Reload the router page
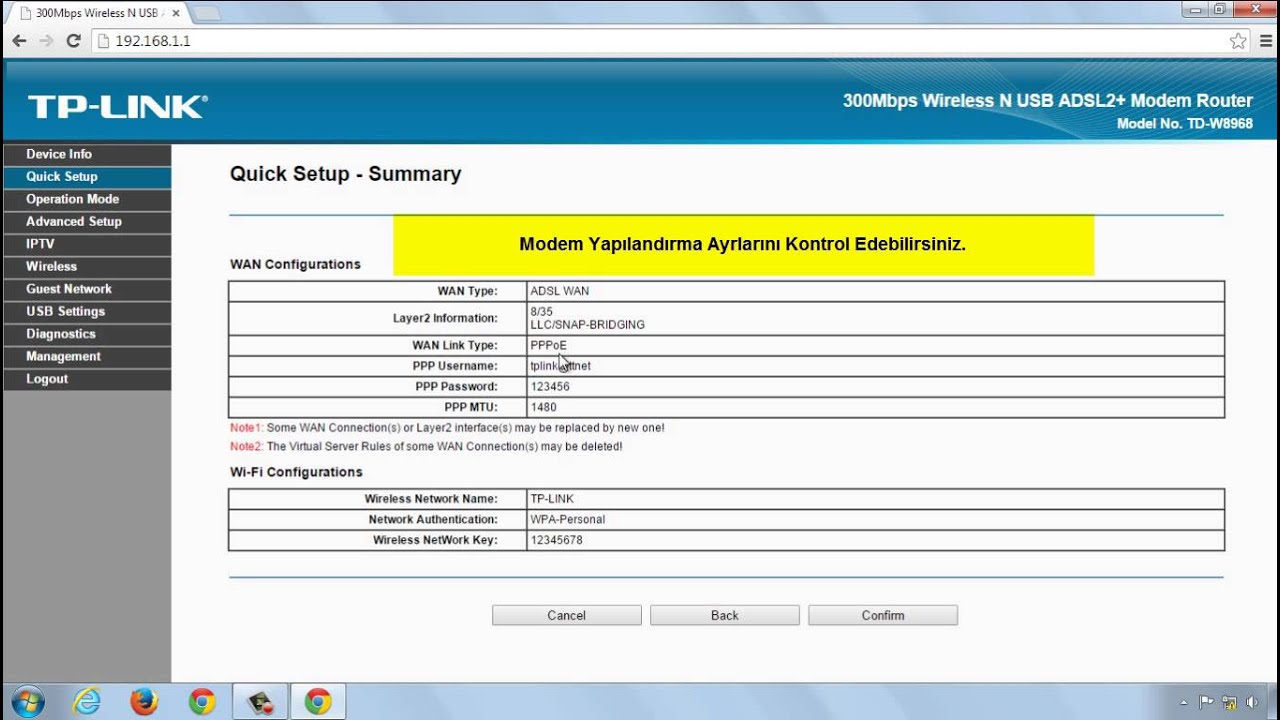 point(73,41)
